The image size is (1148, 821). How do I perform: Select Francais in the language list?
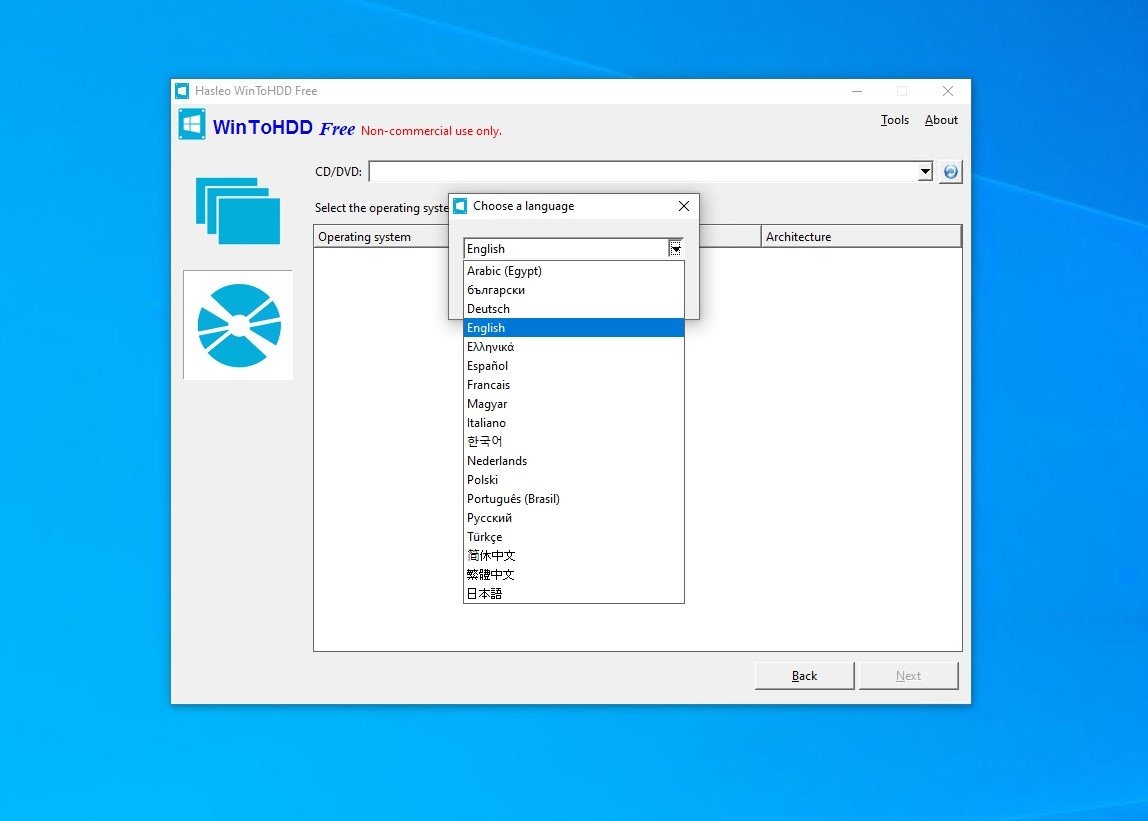(x=574, y=385)
